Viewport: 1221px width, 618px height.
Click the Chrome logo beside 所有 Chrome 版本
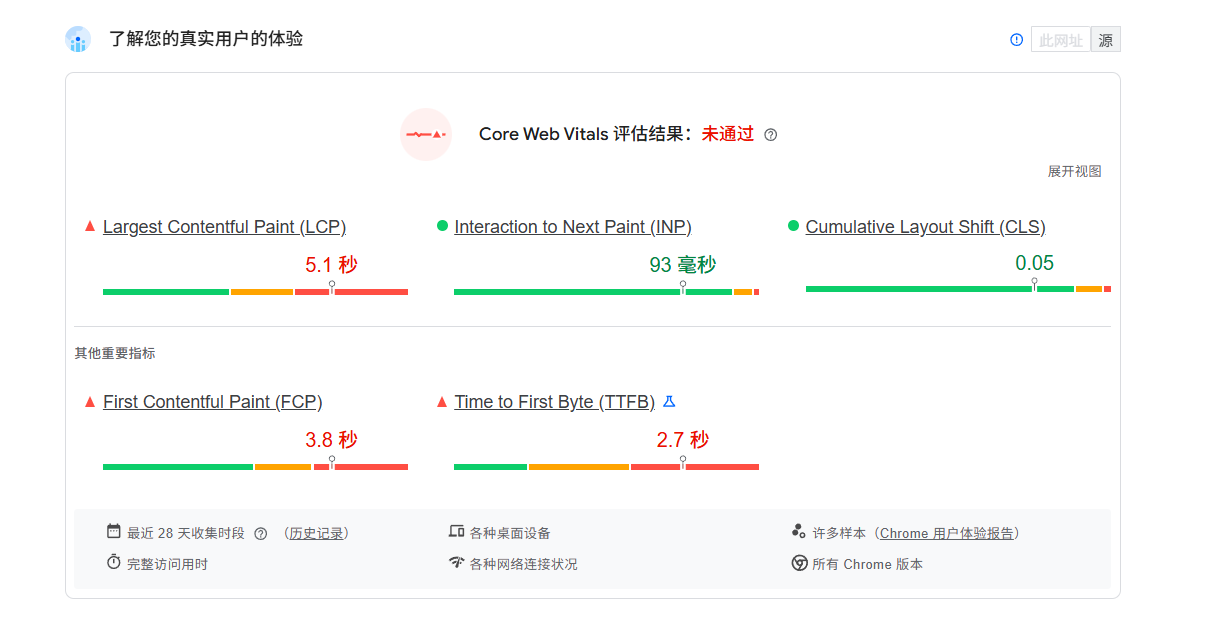(800, 564)
